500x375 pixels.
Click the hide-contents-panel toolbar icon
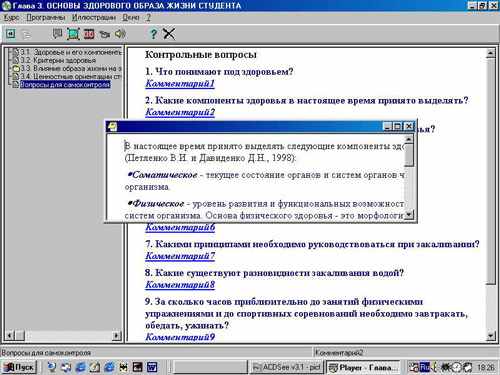click(x=11, y=34)
